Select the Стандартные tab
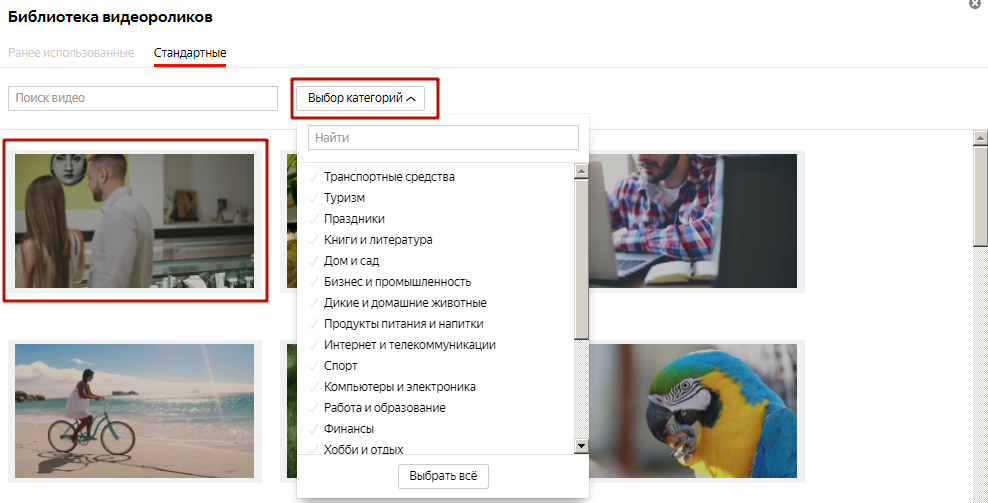The height and width of the screenshot is (503, 988). (190, 53)
